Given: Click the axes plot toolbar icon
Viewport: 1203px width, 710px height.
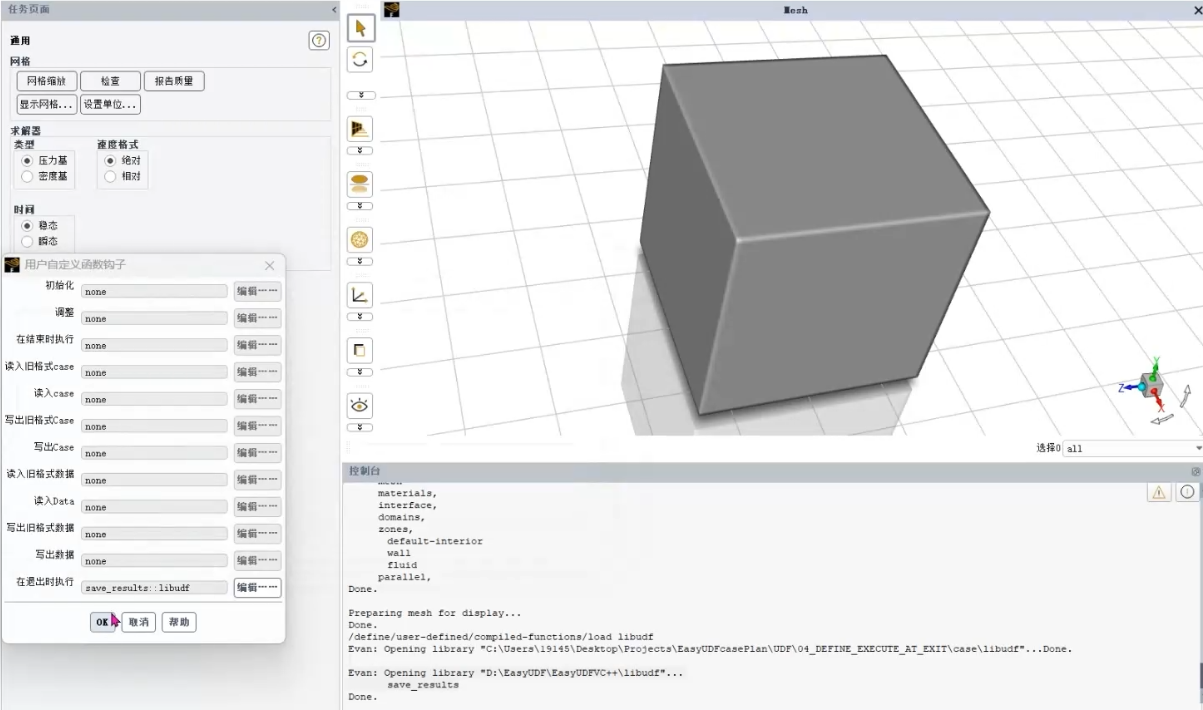Looking at the screenshot, I should click(x=360, y=295).
